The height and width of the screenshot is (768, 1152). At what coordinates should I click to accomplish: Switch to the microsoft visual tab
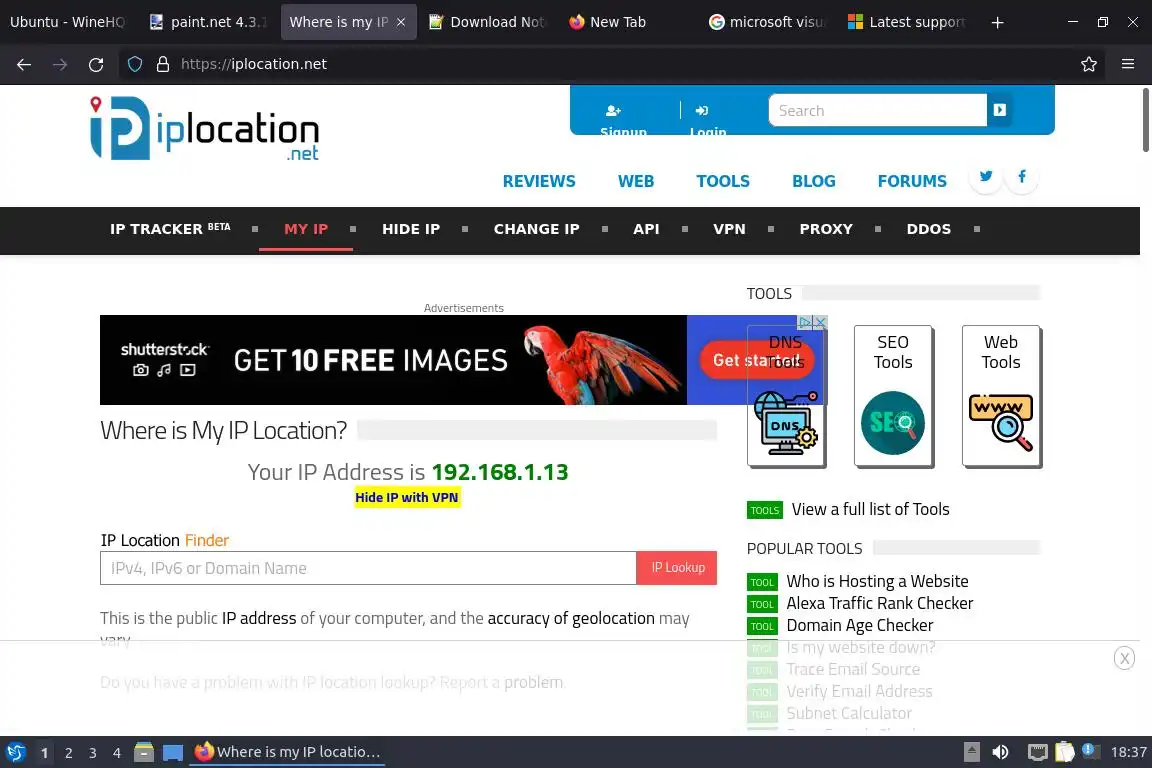pos(768,22)
